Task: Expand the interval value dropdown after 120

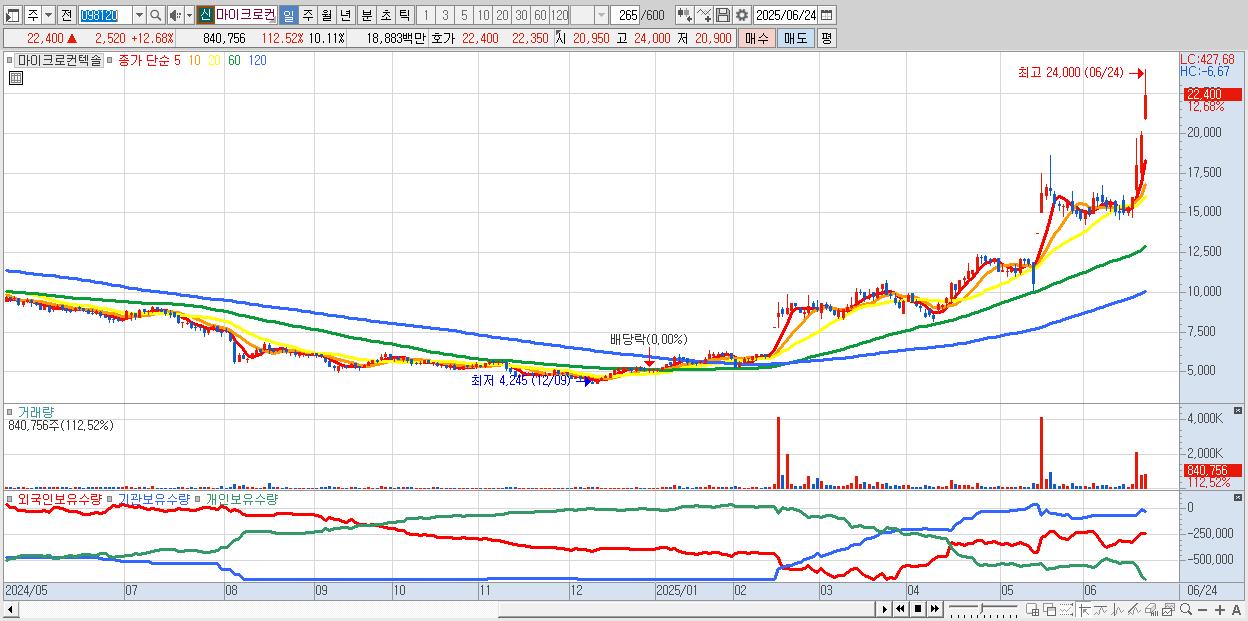Action: point(601,15)
